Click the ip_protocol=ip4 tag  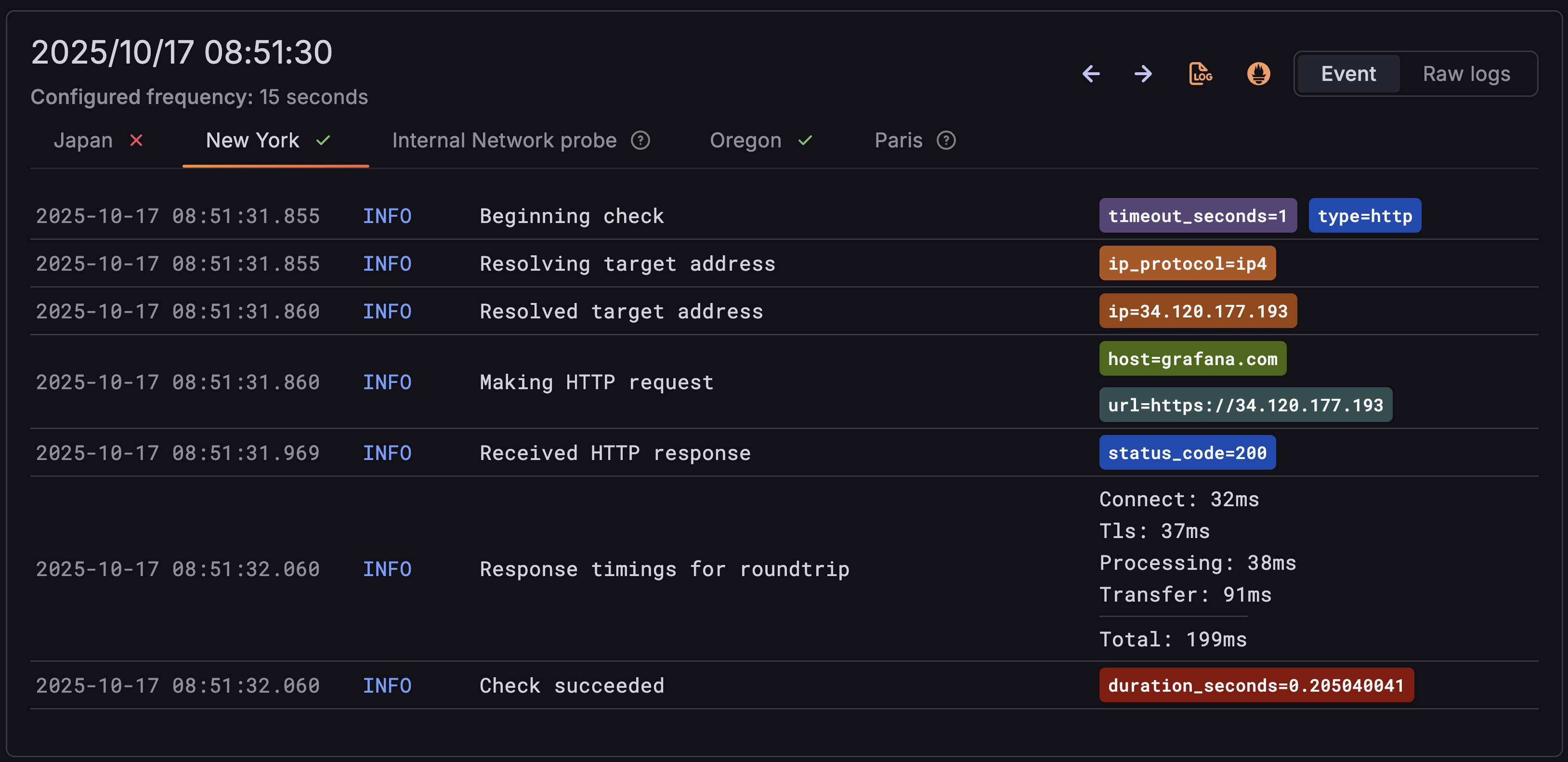[1187, 263]
